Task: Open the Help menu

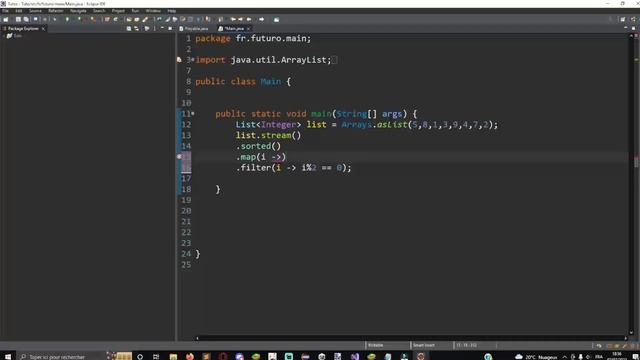Action: click(172, 11)
